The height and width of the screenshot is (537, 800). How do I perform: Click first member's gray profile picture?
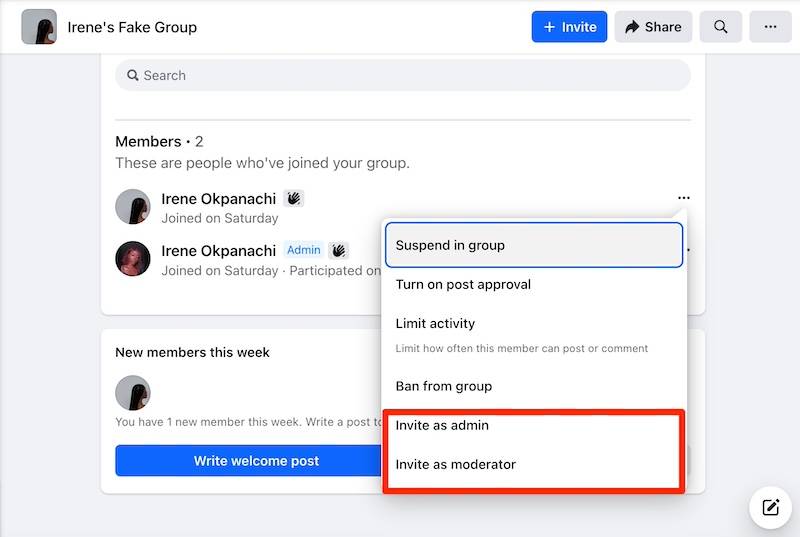coord(133,207)
